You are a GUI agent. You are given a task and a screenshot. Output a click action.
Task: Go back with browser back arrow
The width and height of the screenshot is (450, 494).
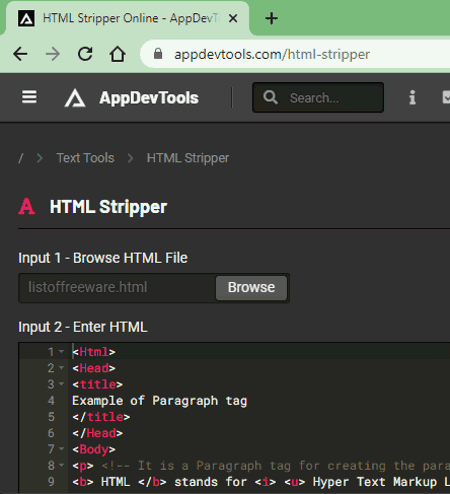click(20, 54)
